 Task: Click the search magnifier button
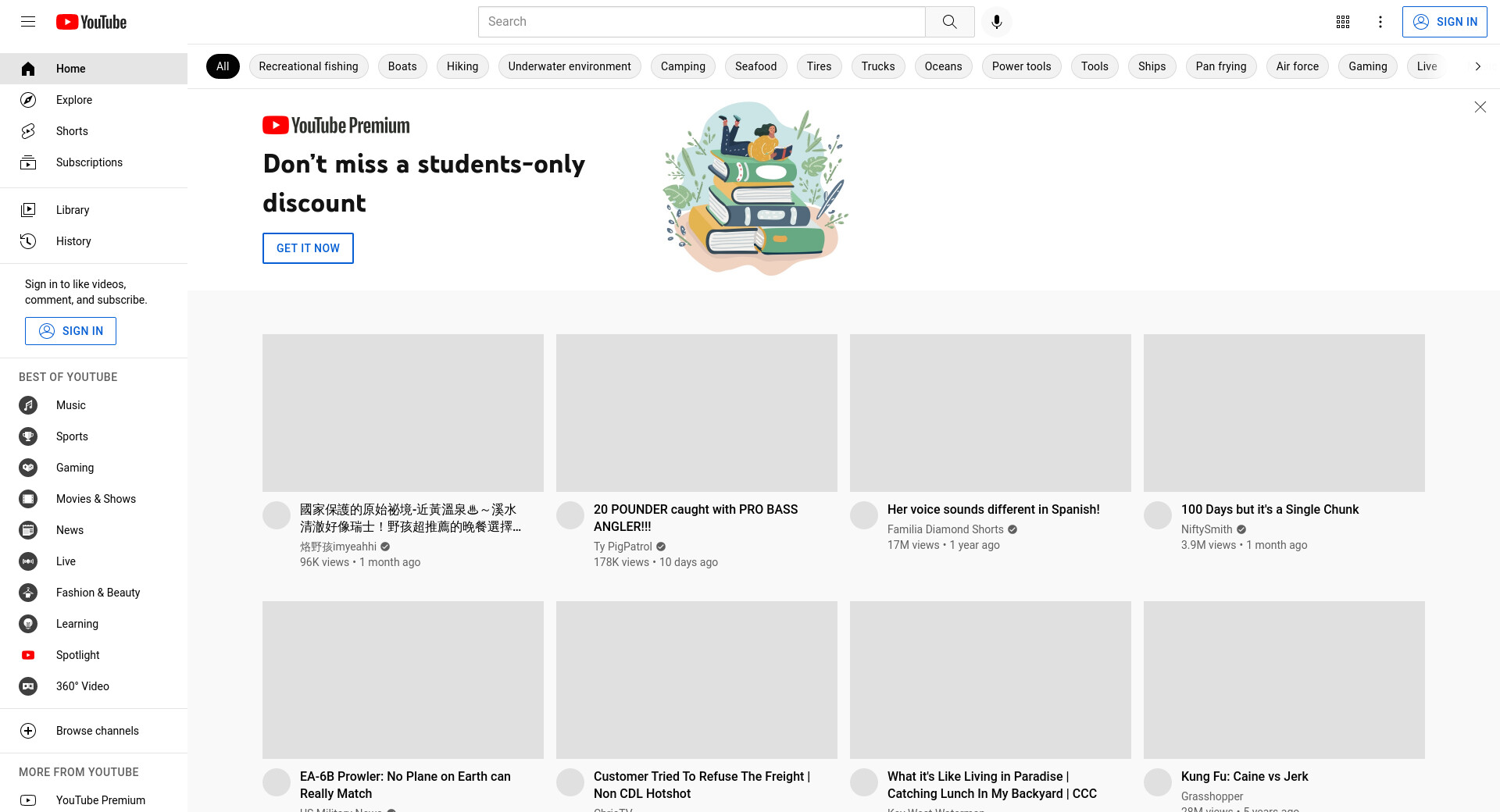[x=949, y=22]
